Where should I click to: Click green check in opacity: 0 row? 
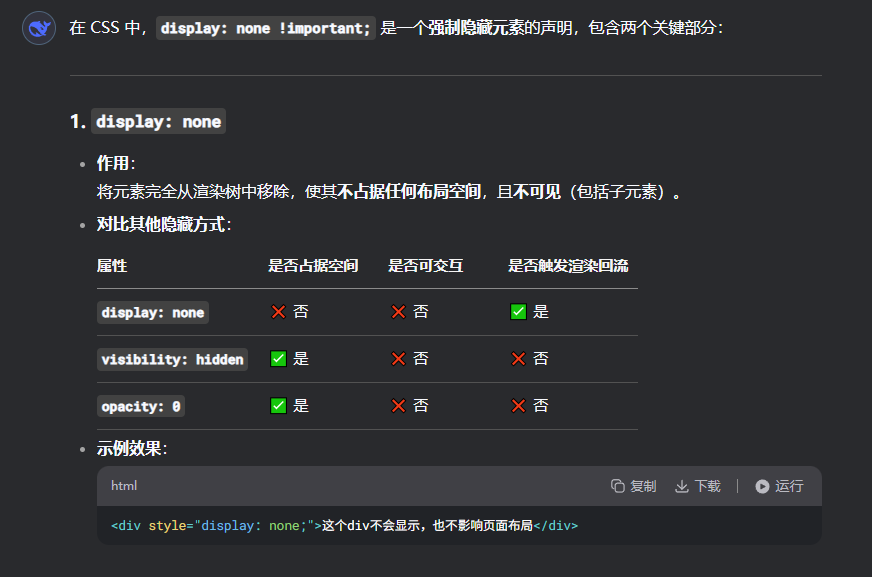(278, 406)
